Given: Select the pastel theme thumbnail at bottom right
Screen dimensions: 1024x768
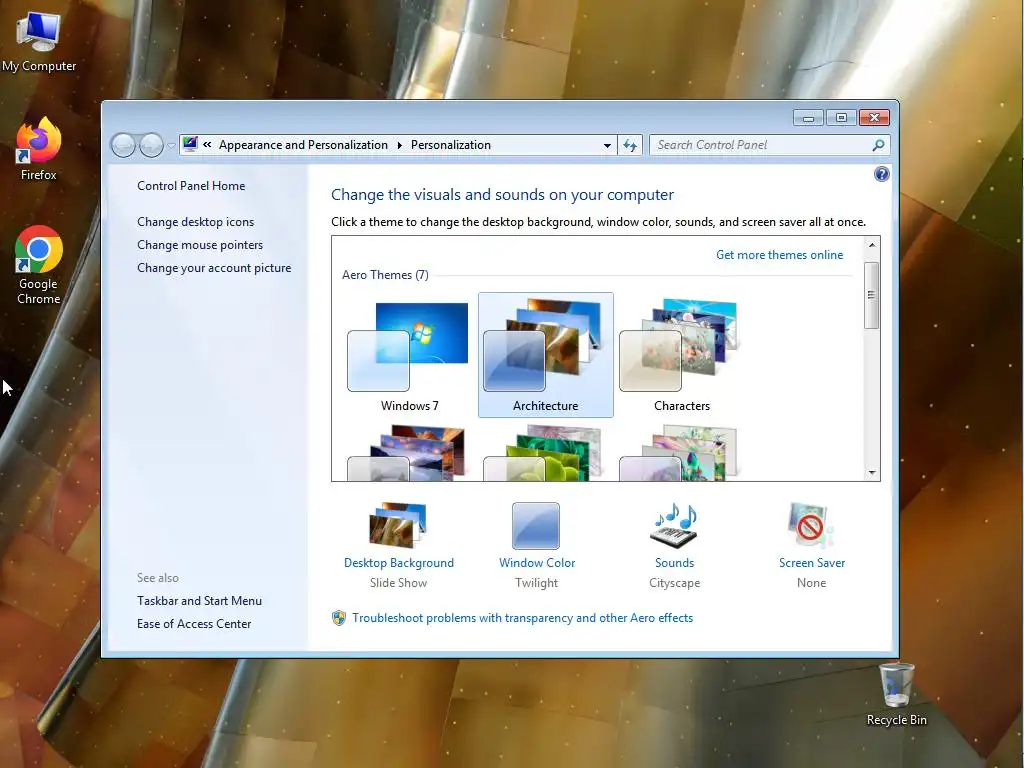Looking at the screenshot, I should (679, 453).
